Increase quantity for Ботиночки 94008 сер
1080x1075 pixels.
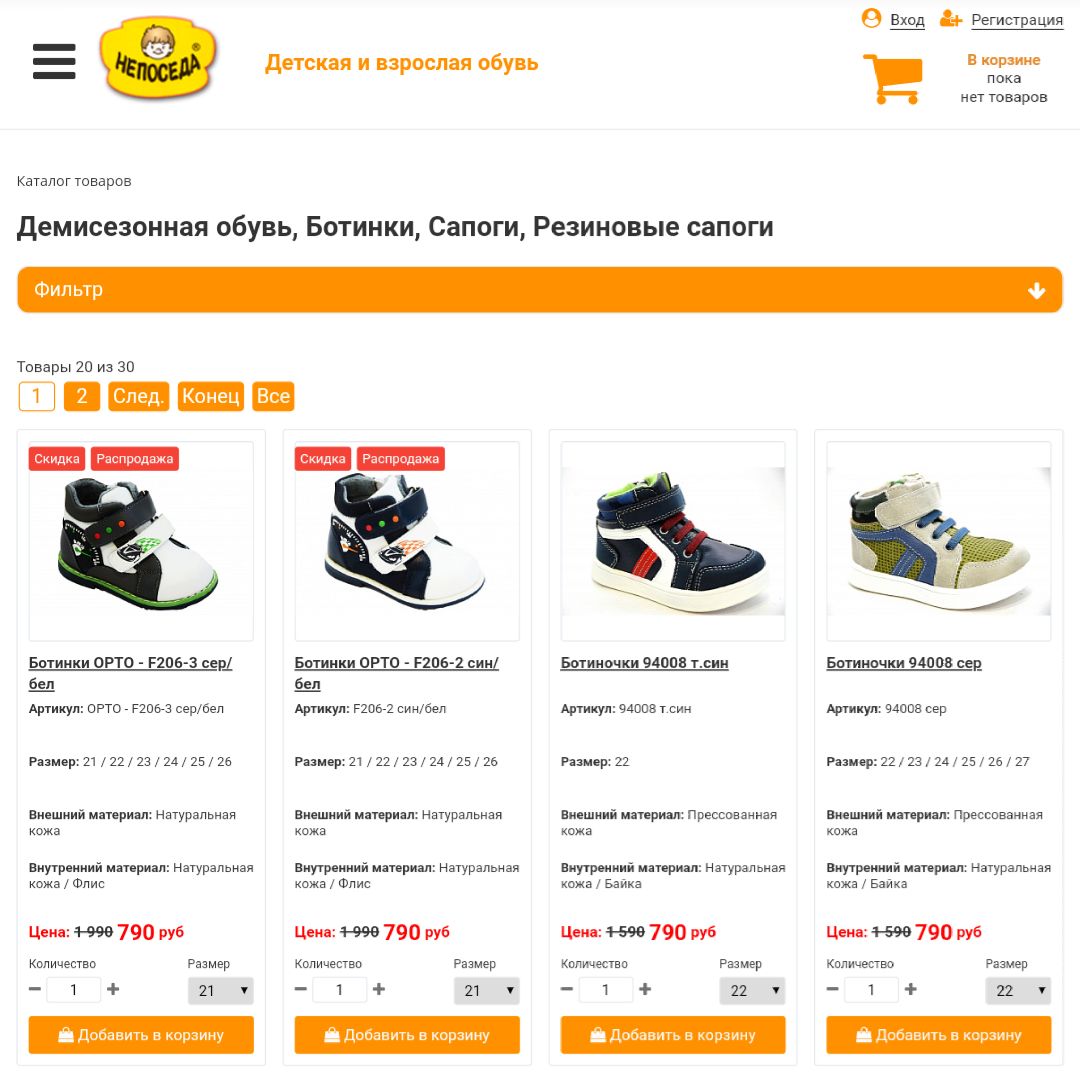(x=911, y=989)
